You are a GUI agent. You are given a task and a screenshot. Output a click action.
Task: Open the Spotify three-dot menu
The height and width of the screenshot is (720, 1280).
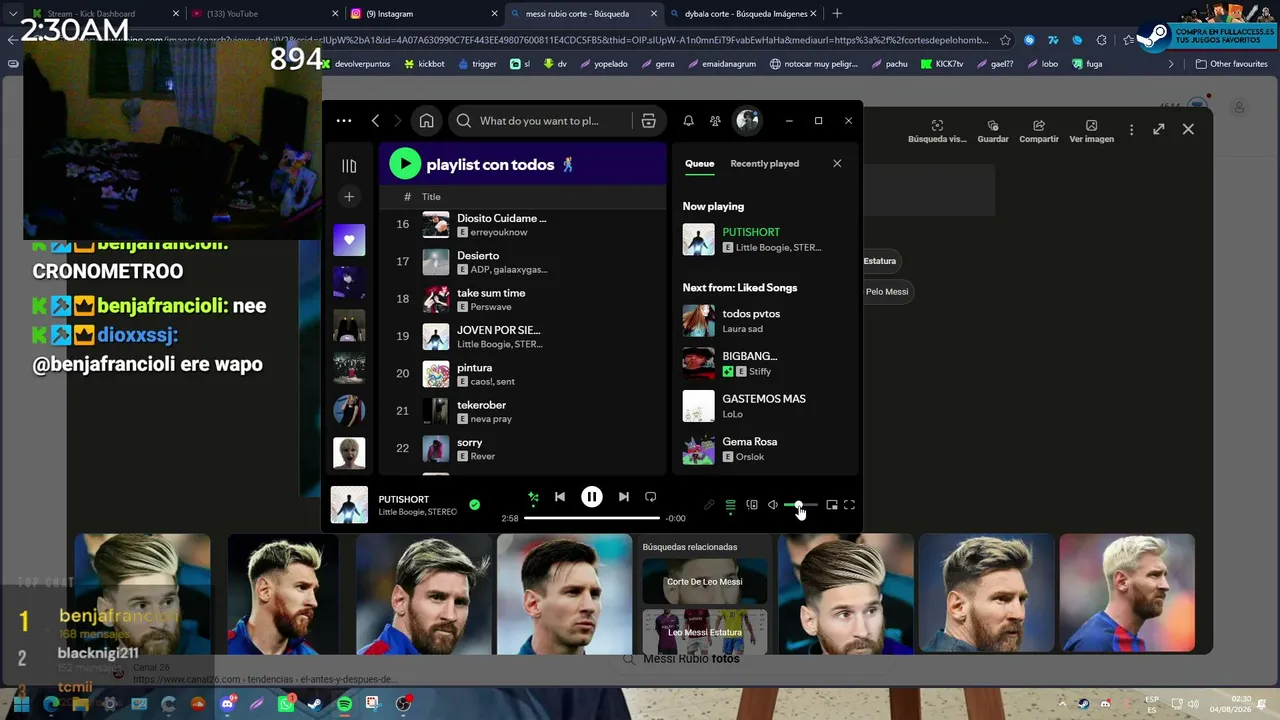pos(344,121)
